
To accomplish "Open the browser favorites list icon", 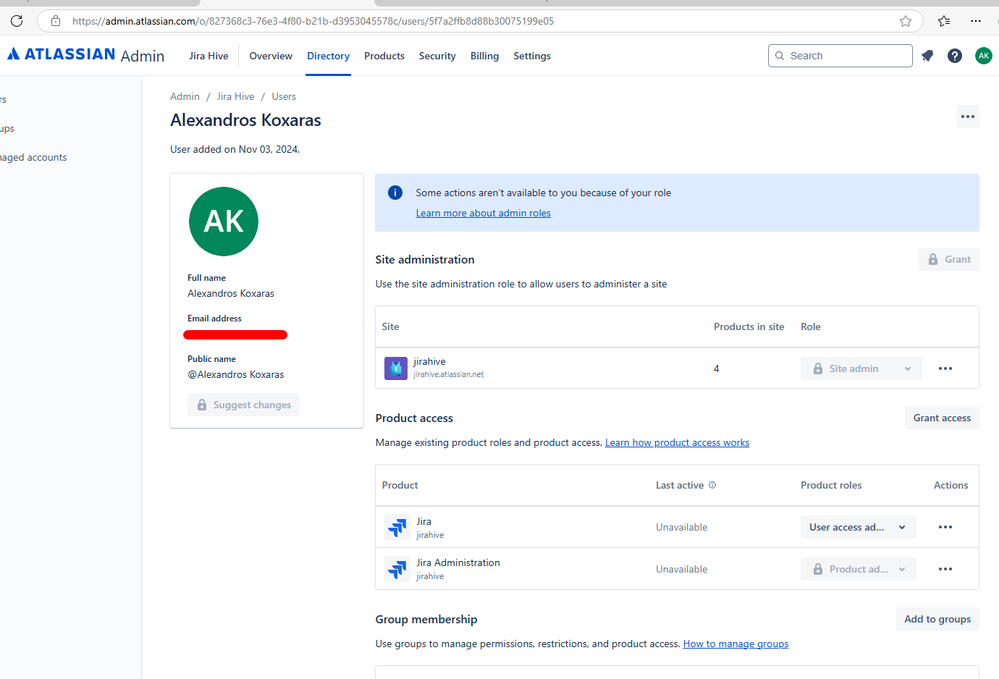I will click(944, 21).
